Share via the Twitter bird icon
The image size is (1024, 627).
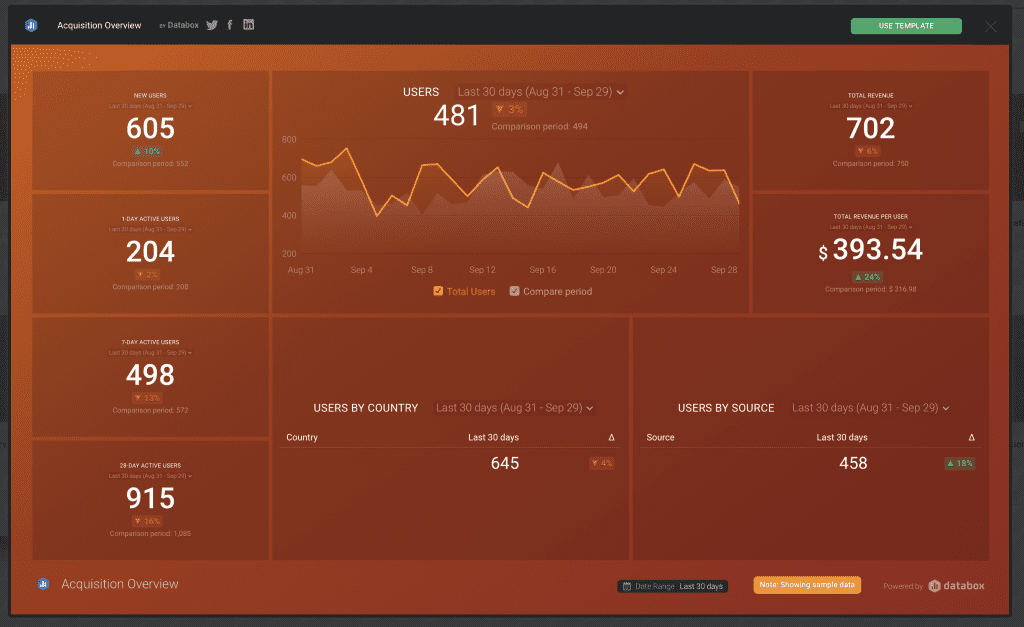pyautogui.click(x=212, y=25)
